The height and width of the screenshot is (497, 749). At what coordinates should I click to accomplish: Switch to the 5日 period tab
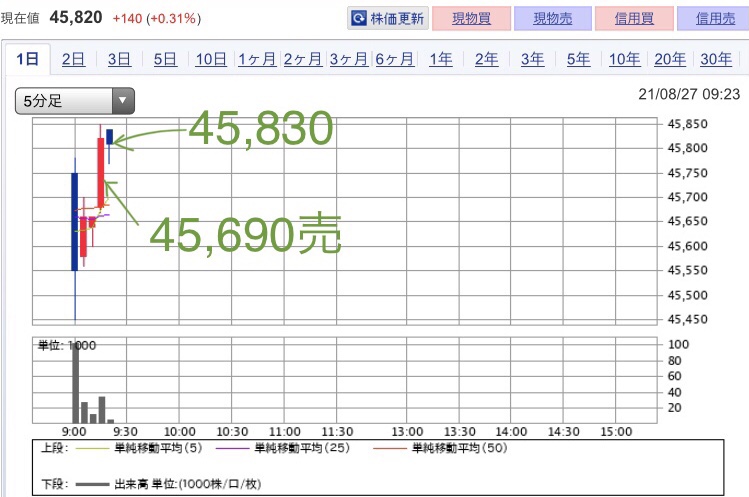pos(165,59)
